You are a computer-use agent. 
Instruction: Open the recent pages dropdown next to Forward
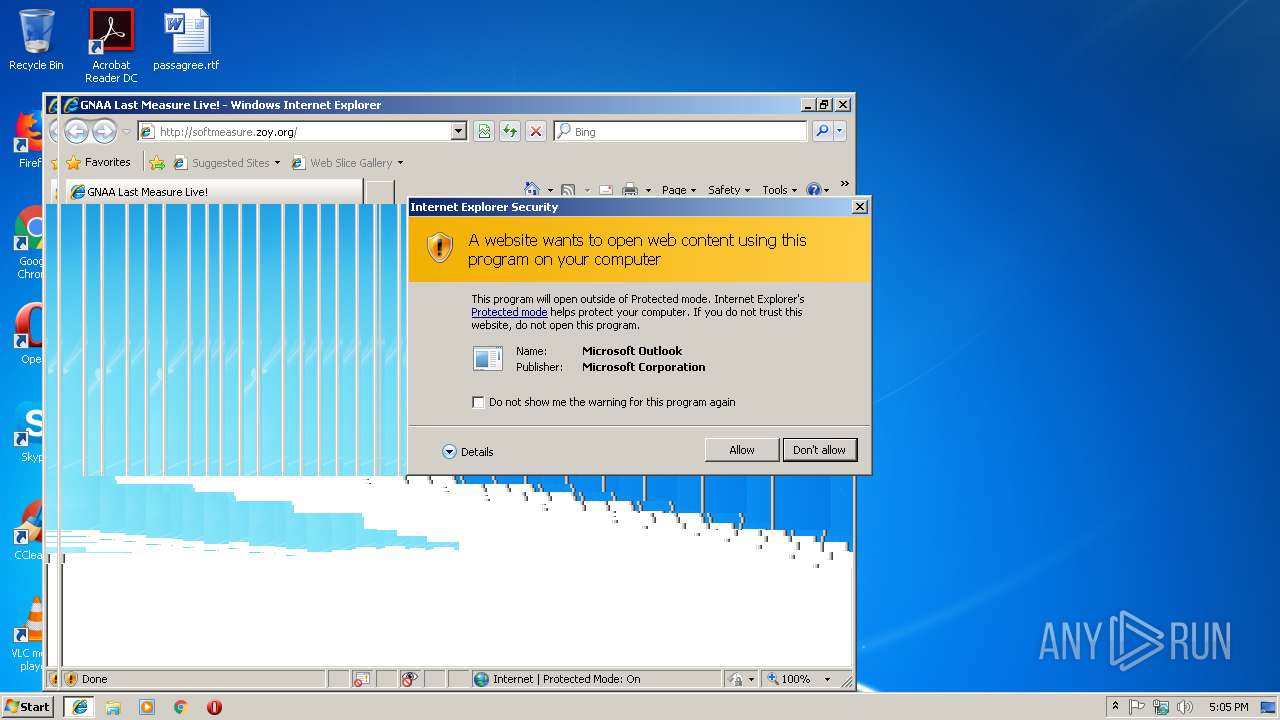tap(126, 131)
